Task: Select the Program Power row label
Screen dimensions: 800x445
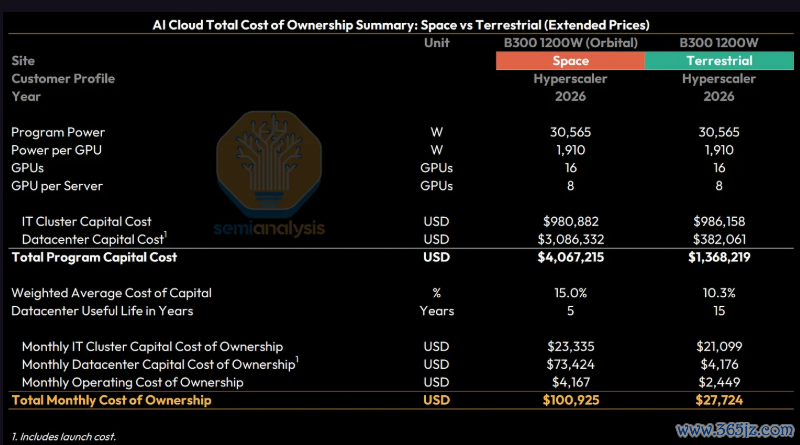Action: [58, 132]
